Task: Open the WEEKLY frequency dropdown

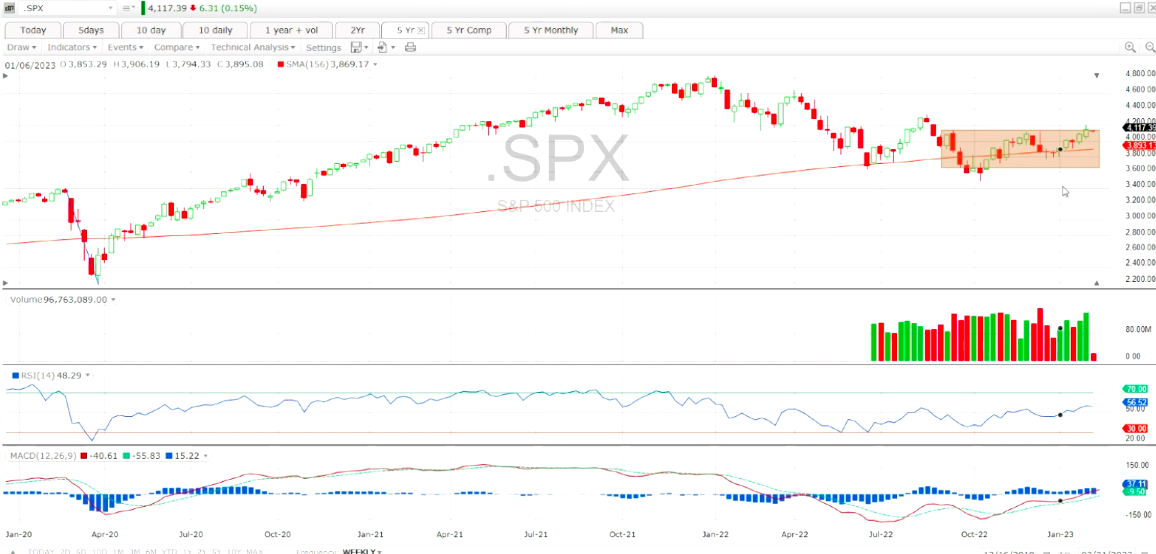Action: pyautogui.click(x=362, y=551)
